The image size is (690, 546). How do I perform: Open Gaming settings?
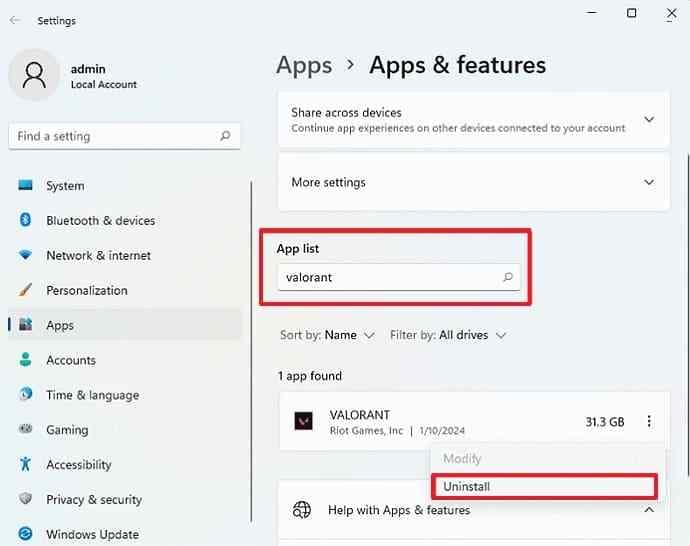(67, 430)
